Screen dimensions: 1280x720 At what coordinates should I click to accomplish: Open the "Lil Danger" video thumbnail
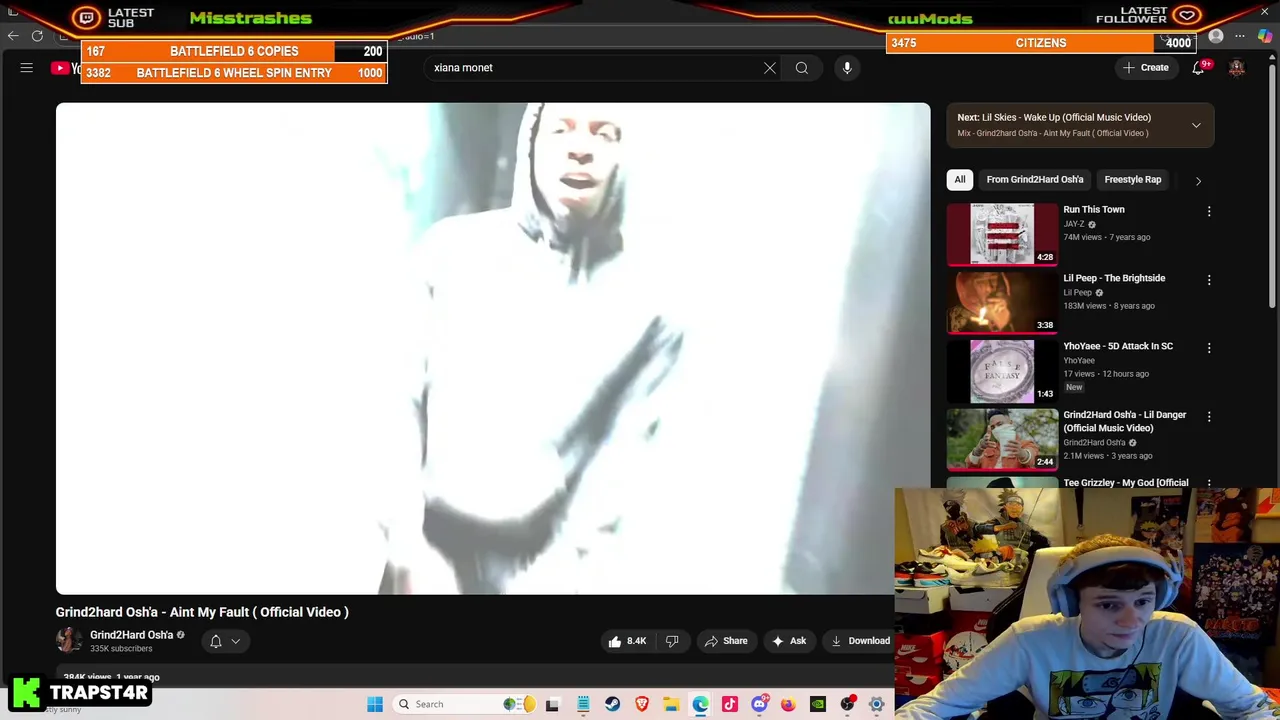(x=1002, y=439)
